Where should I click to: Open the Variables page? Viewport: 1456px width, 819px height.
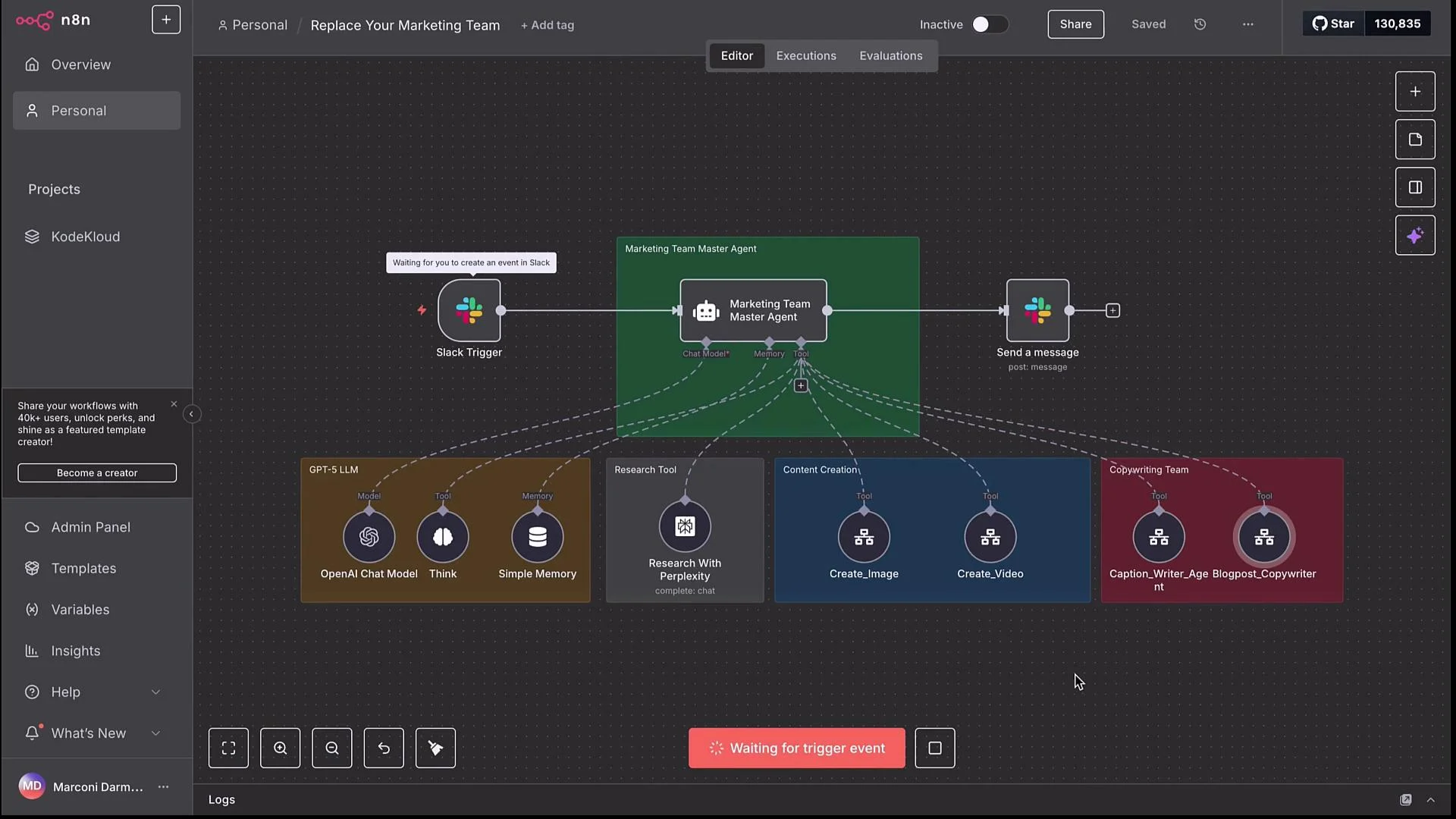96,610
